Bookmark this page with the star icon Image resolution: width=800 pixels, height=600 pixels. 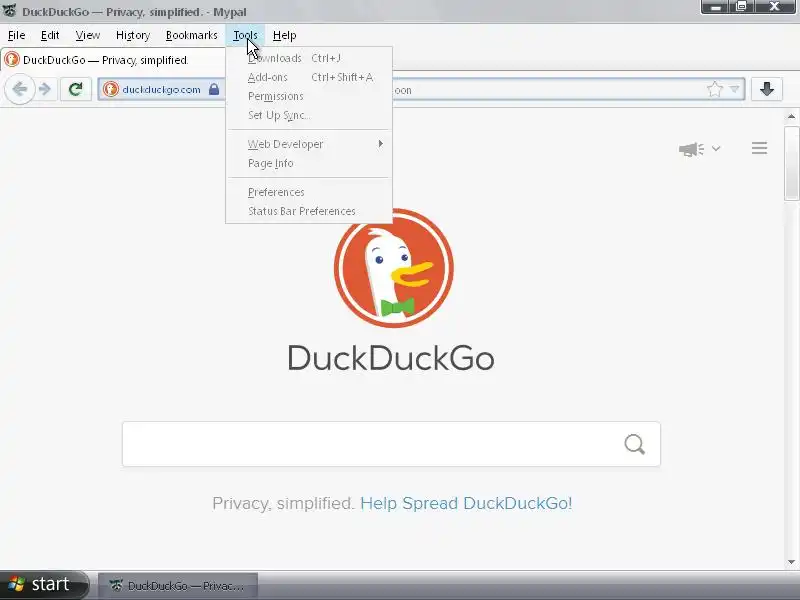715,89
